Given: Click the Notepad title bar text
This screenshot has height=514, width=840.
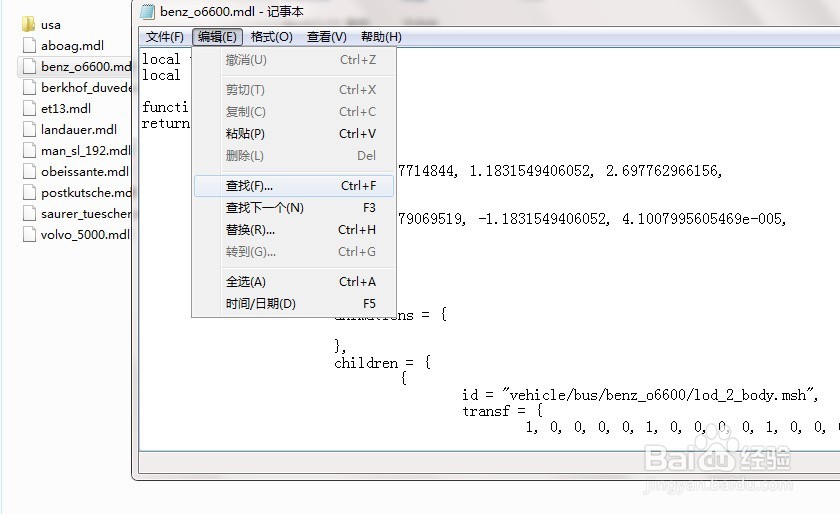Looking at the screenshot, I should tap(232, 11).
